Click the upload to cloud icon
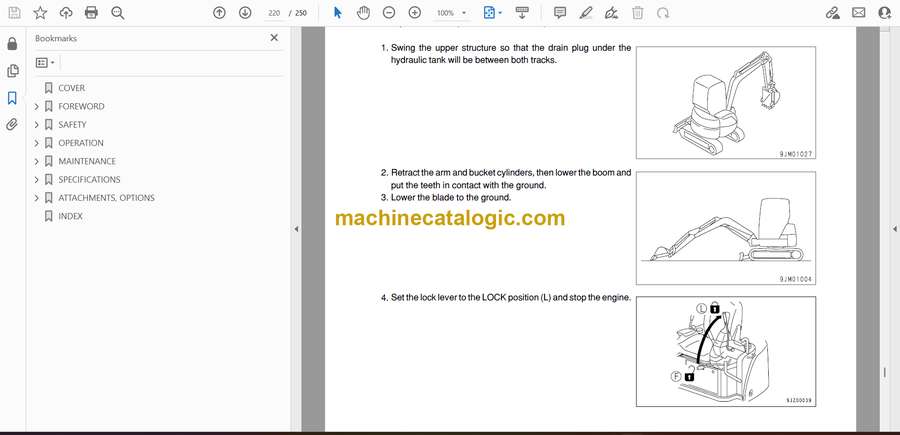 (x=66, y=13)
